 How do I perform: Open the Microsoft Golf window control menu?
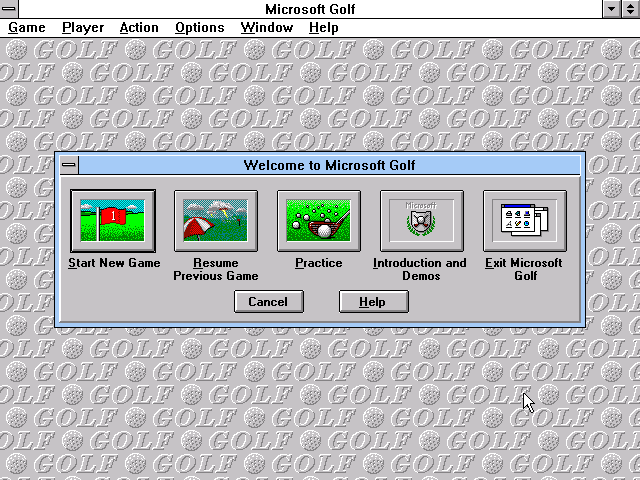click(9, 9)
